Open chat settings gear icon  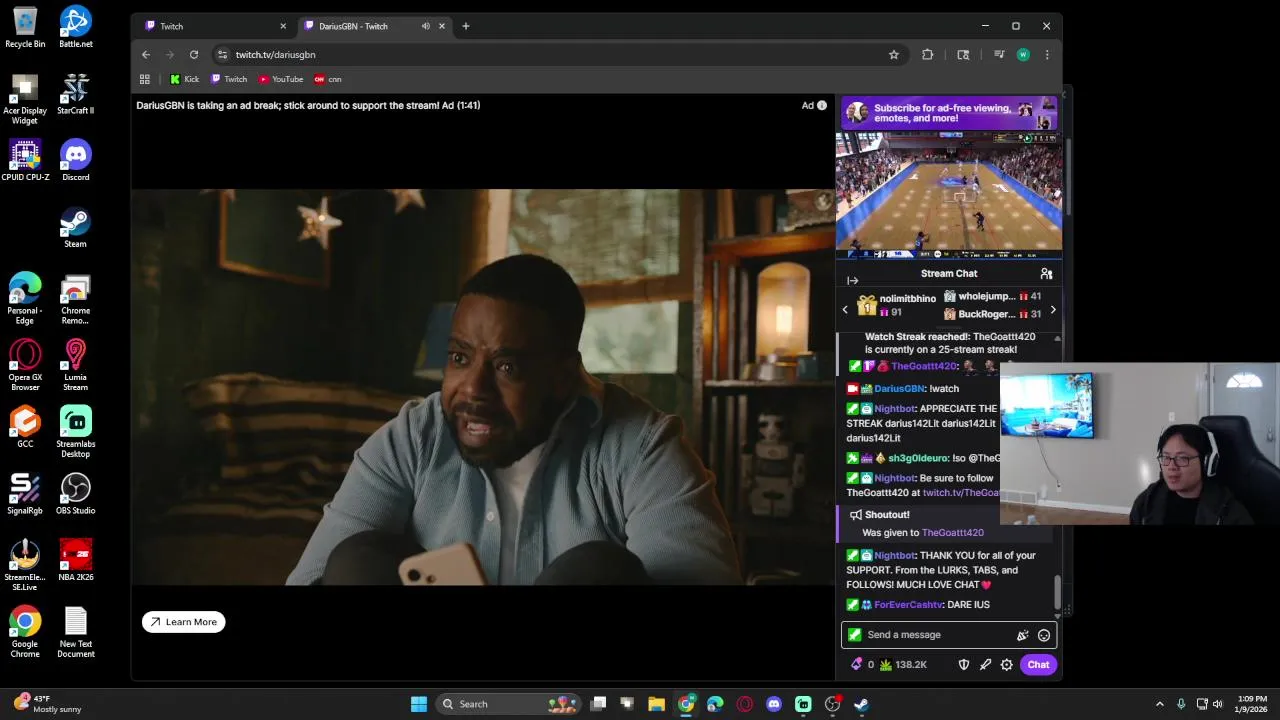click(x=1007, y=665)
